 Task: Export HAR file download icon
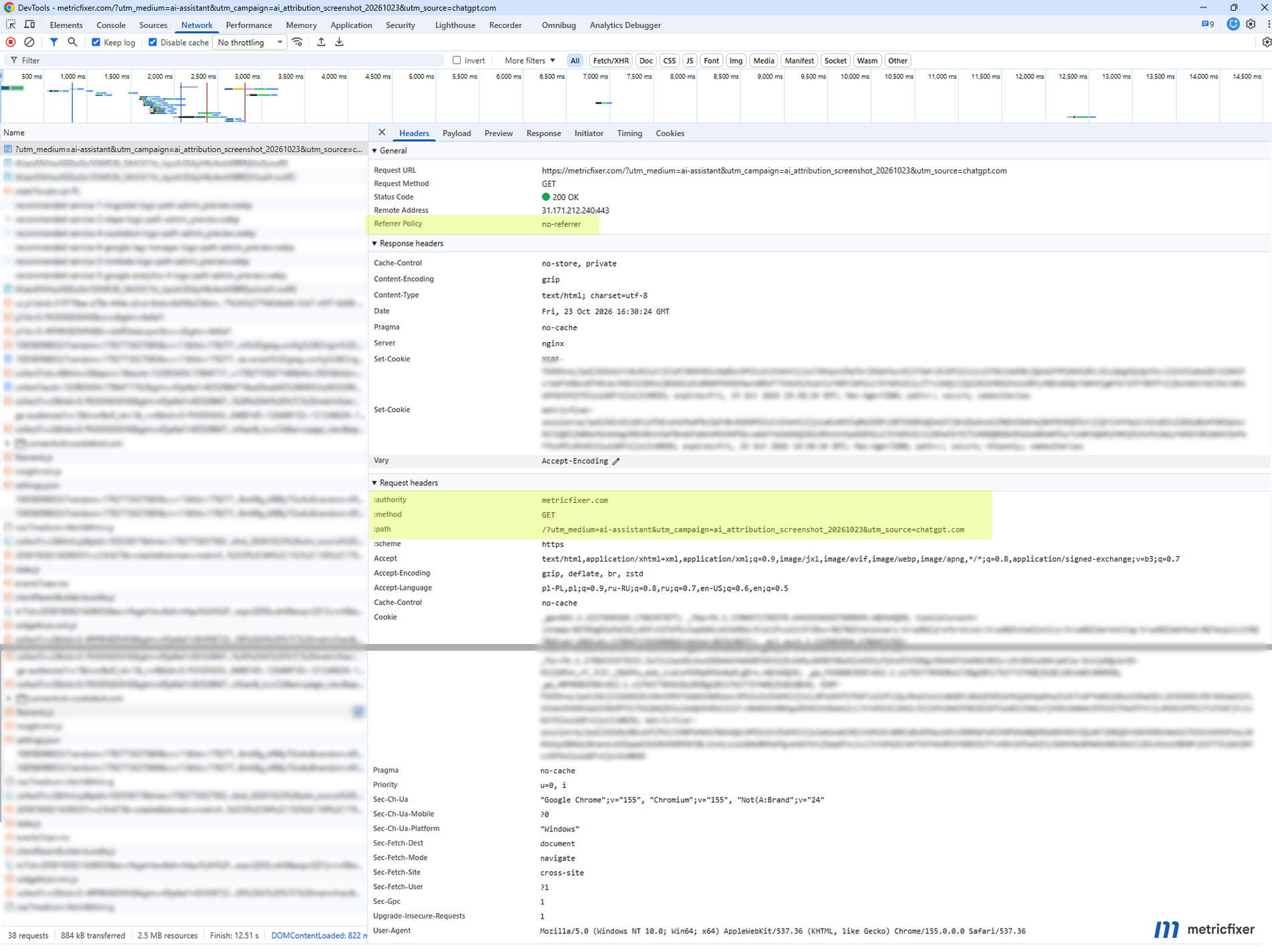(339, 42)
